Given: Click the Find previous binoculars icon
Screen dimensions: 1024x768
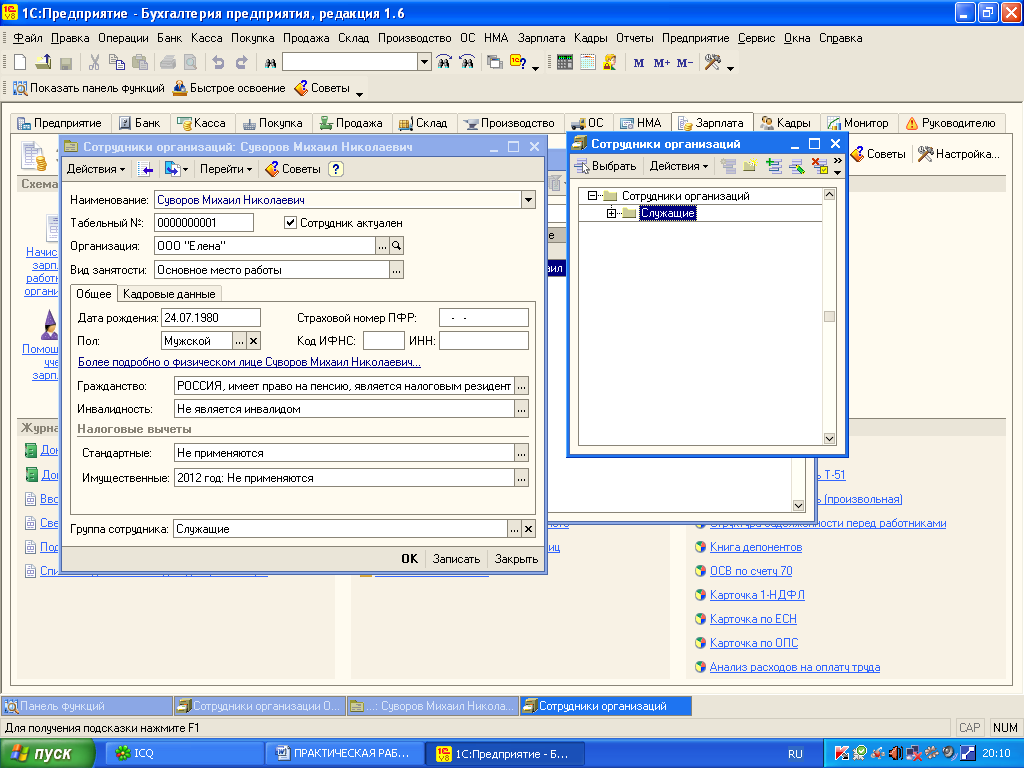Looking at the screenshot, I should tap(467, 63).
